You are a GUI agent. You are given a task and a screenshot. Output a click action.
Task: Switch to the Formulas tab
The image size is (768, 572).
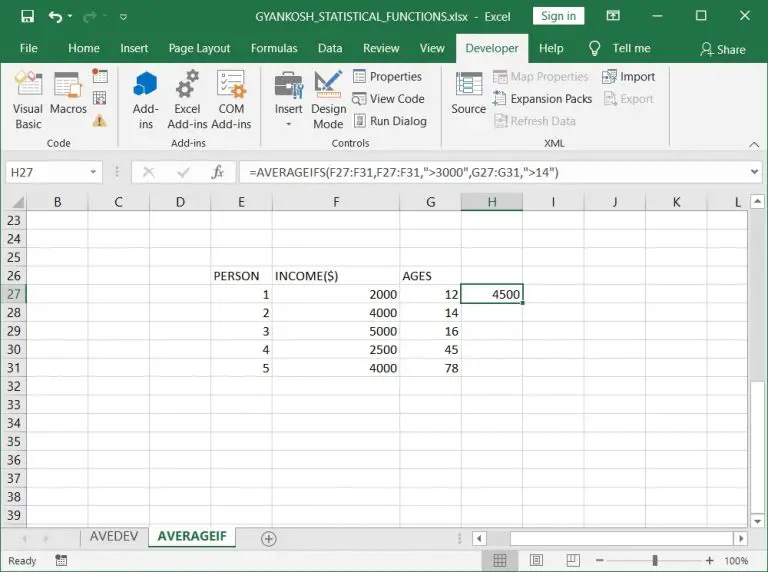click(x=274, y=48)
